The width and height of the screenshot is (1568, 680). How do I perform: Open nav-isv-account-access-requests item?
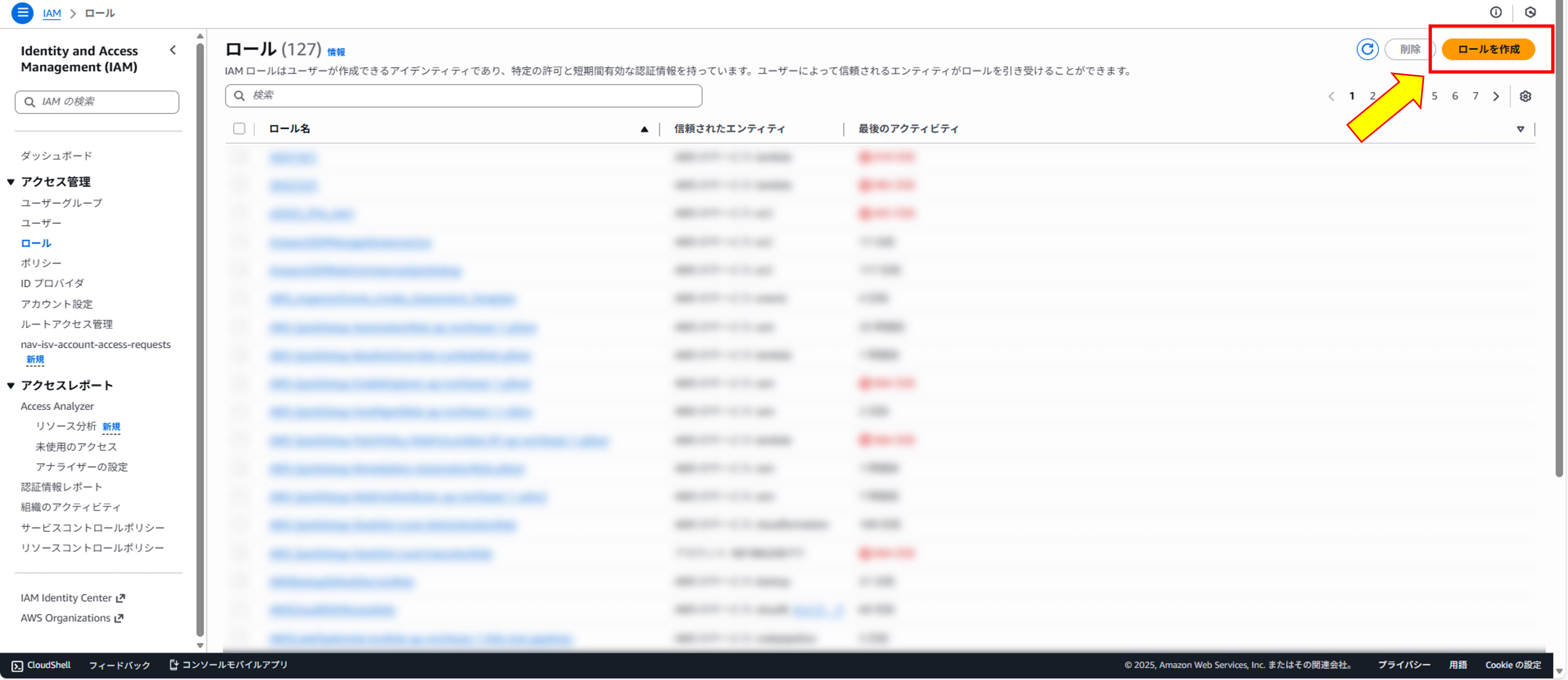coord(96,344)
